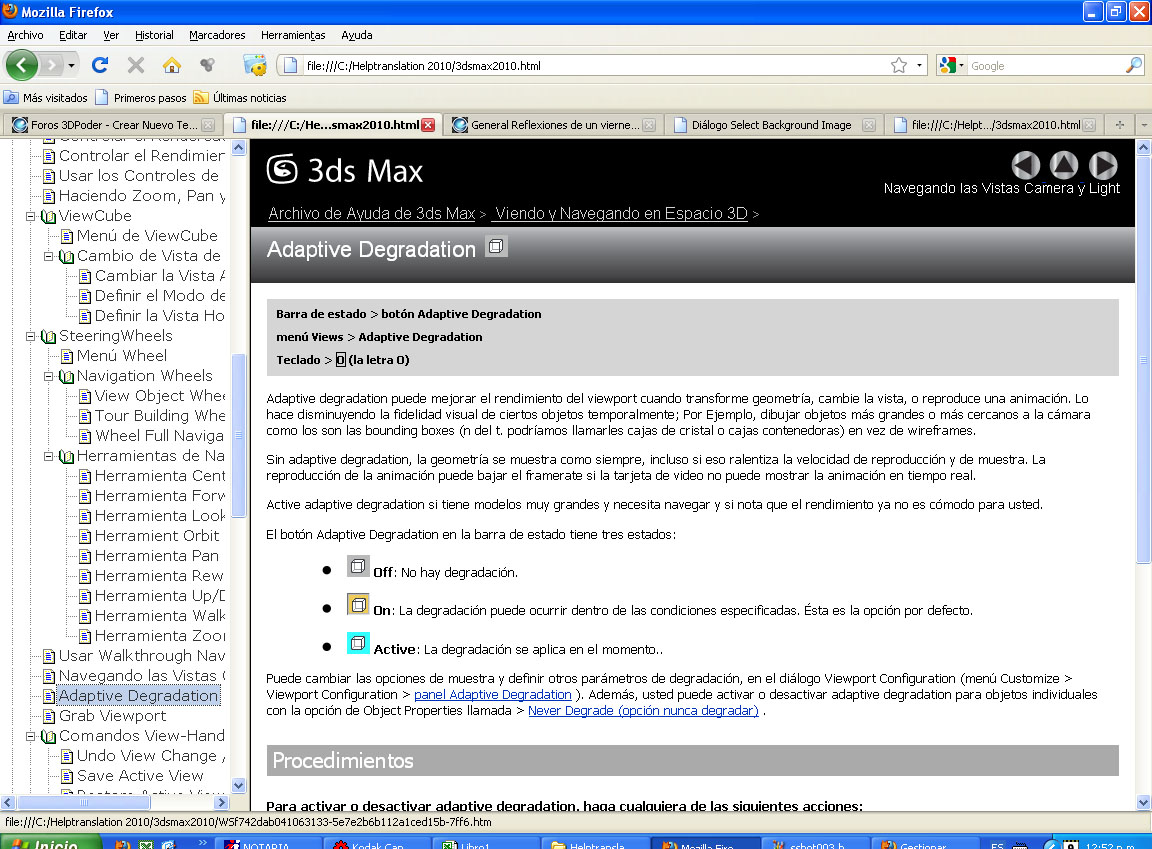
Task: Select Grab Viewport in the tree
Action: (112, 715)
